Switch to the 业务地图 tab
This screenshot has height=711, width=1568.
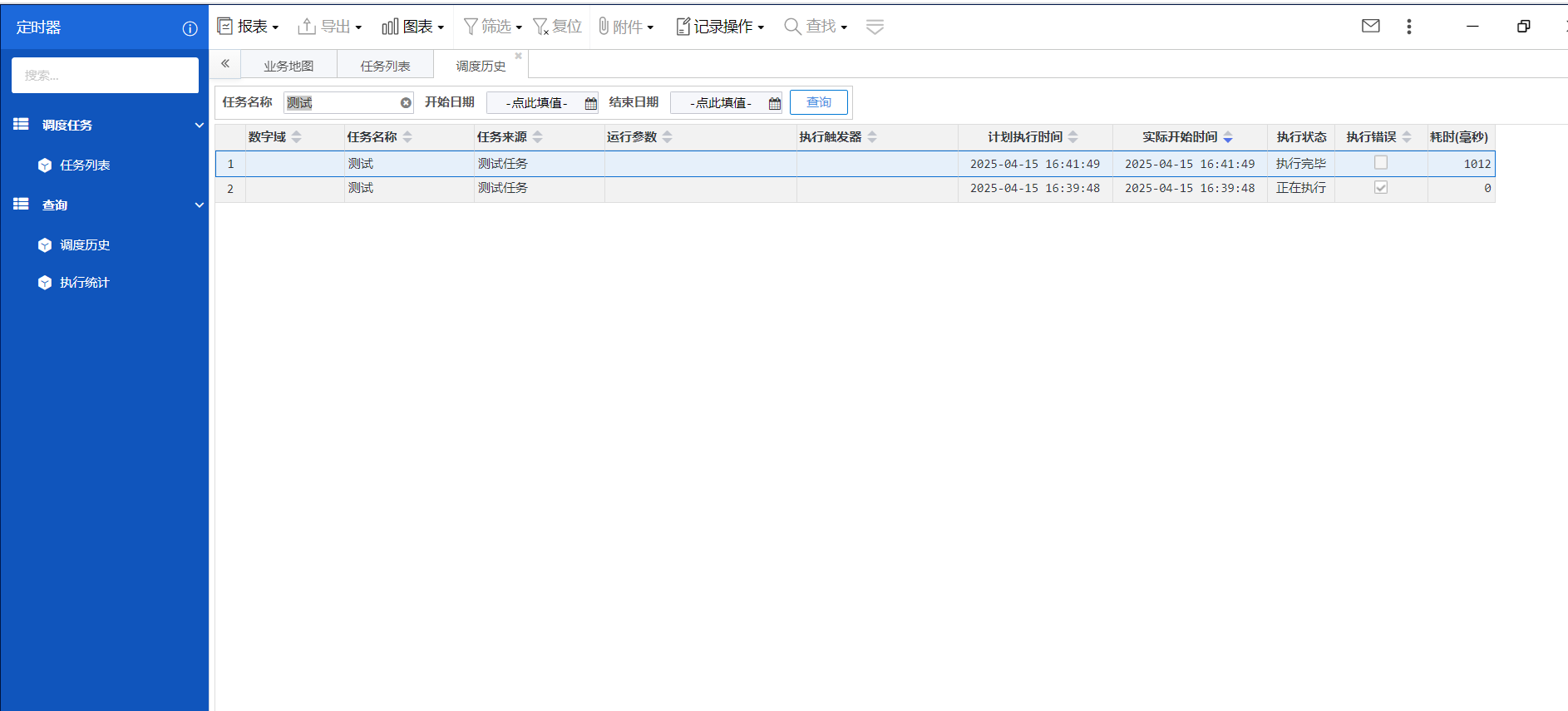point(288,66)
